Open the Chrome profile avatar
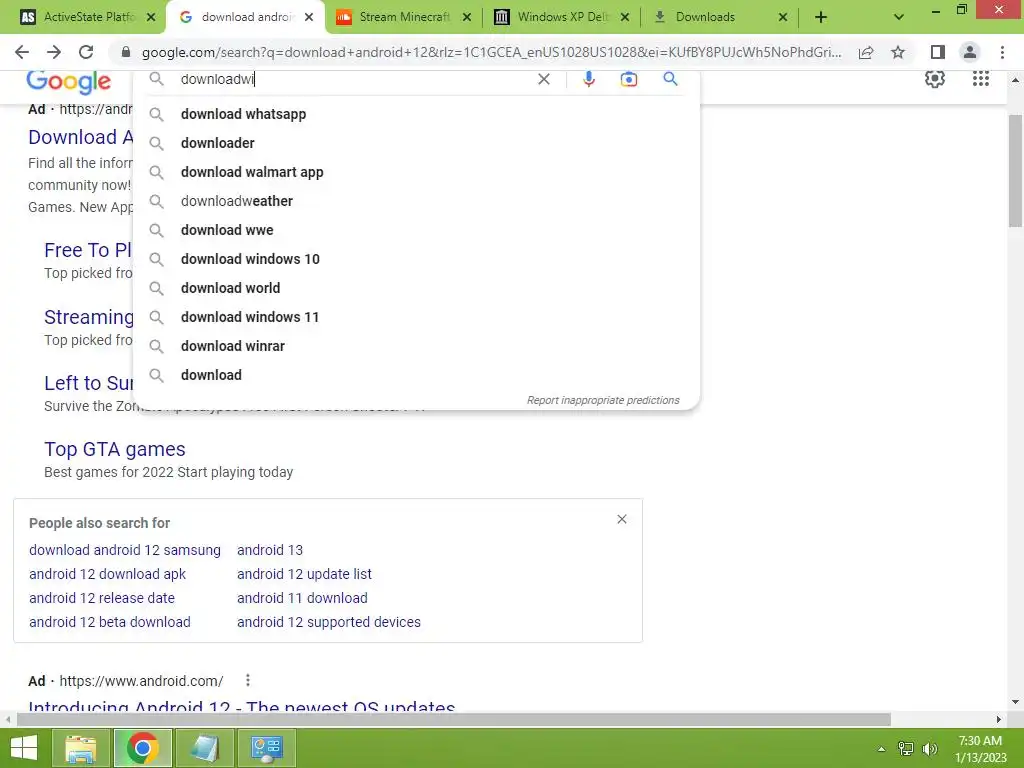 coord(970,52)
